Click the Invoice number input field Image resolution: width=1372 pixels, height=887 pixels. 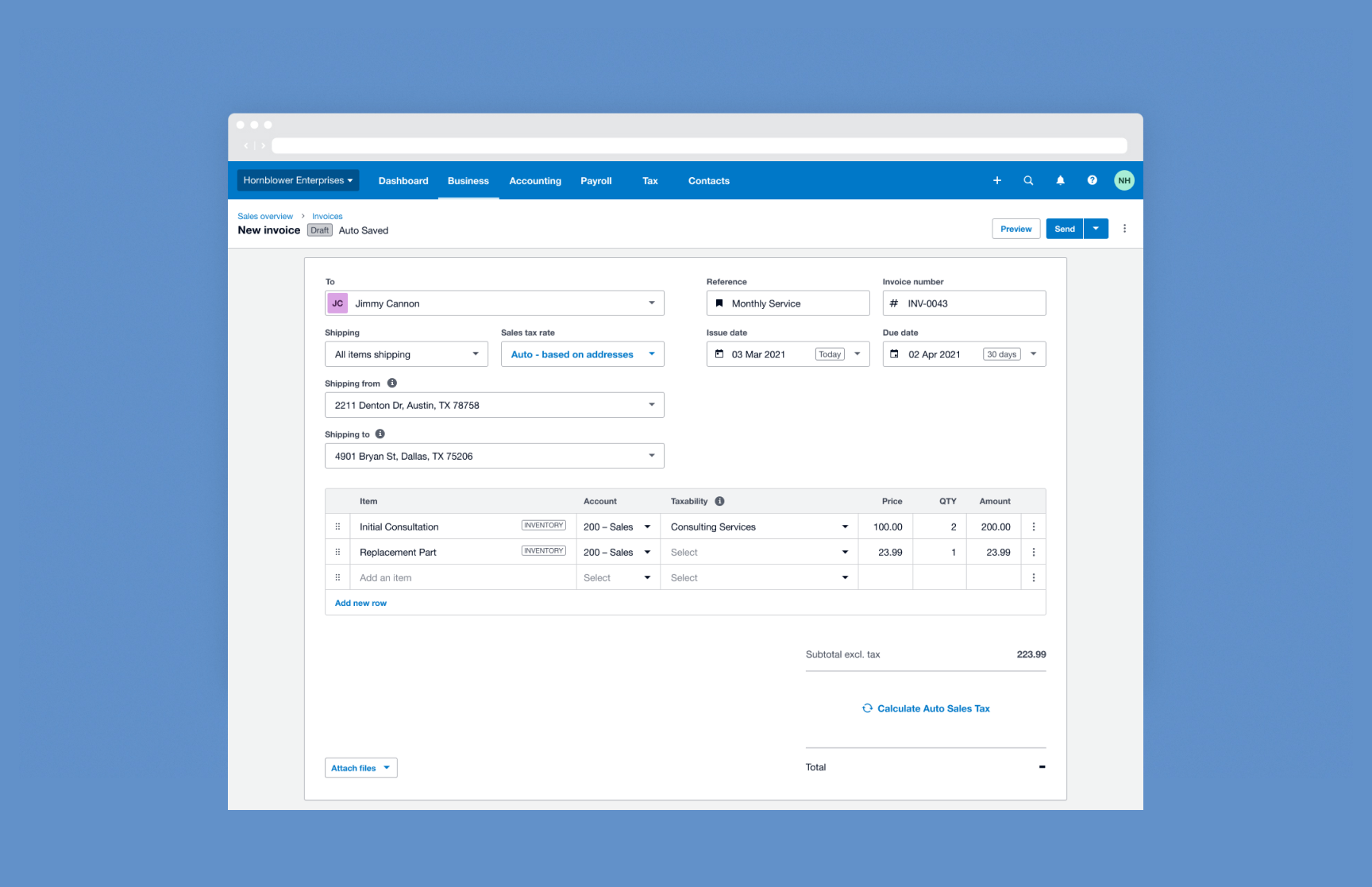point(973,304)
